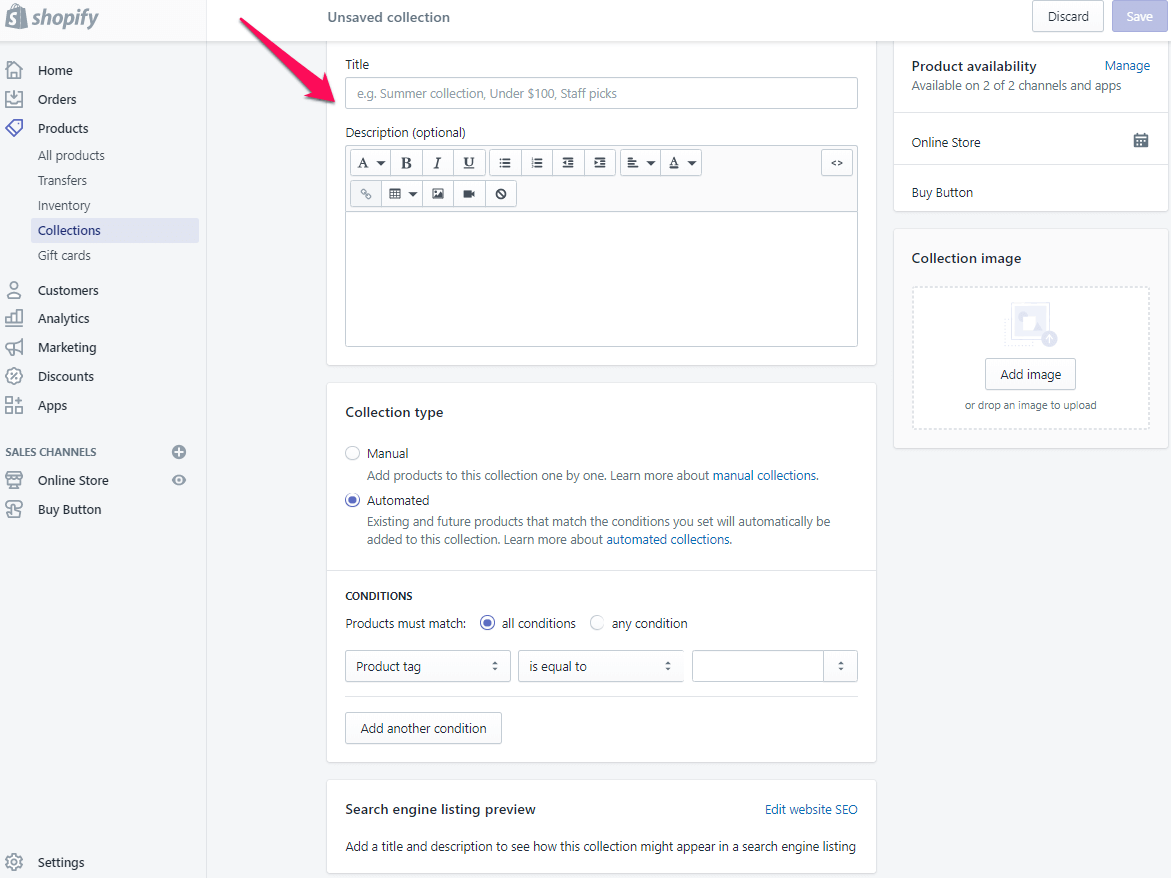Image resolution: width=1171 pixels, height=878 pixels.
Task: Open text color dropdown
Action: click(681, 163)
